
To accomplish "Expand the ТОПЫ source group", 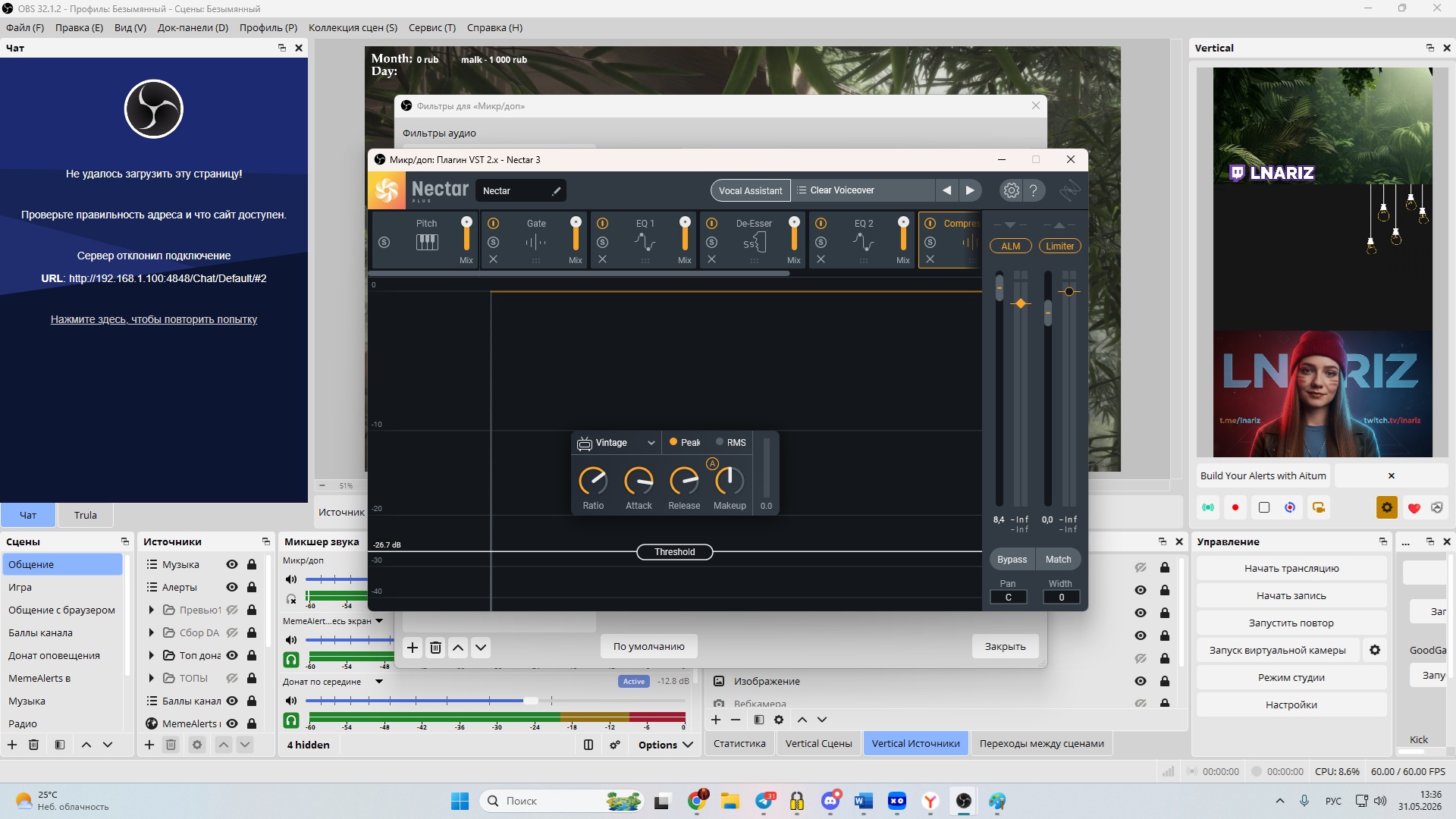I will point(151,678).
